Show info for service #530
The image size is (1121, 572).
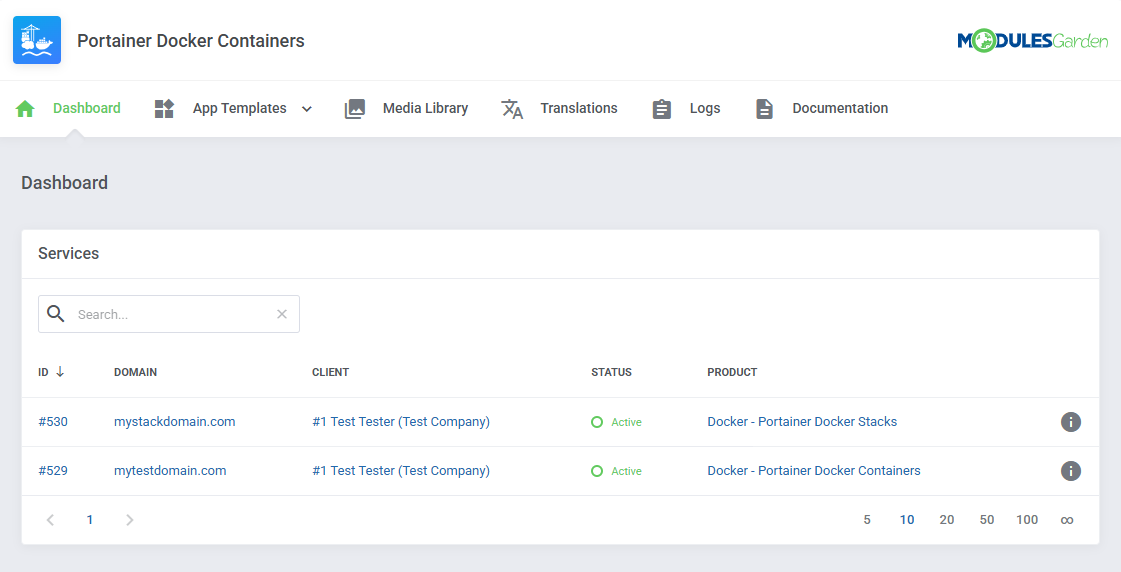click(x=1070, y=422)
